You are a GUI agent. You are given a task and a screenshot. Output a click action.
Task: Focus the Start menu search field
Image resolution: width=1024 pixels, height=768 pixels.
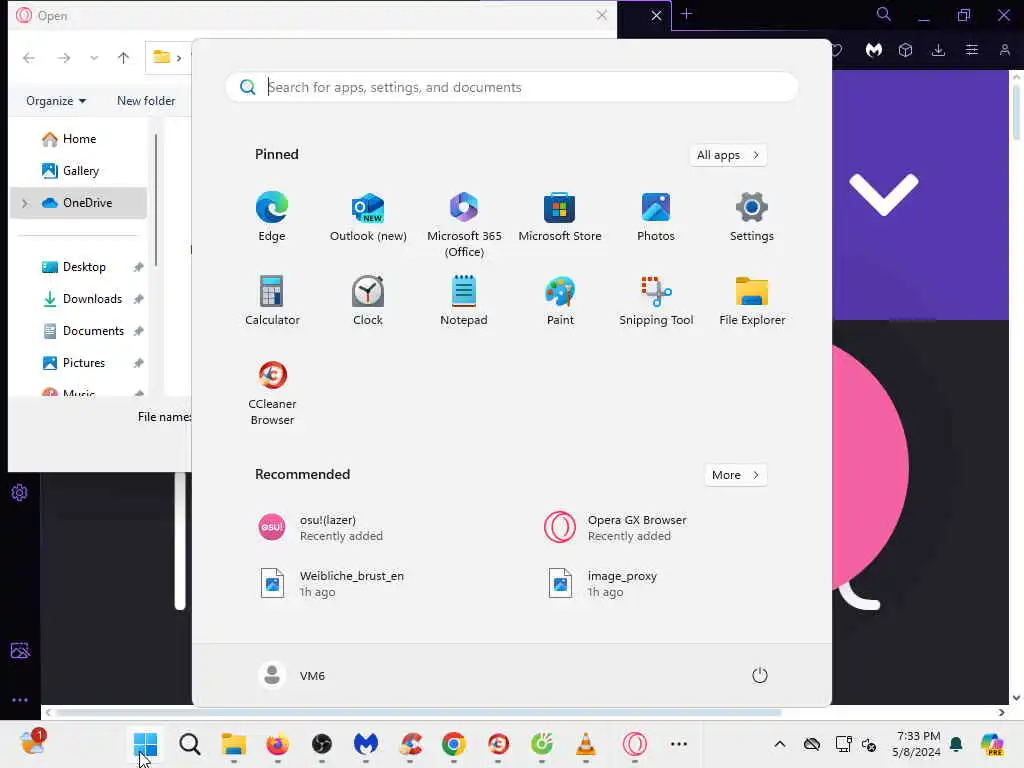click(x=511, y=87)
